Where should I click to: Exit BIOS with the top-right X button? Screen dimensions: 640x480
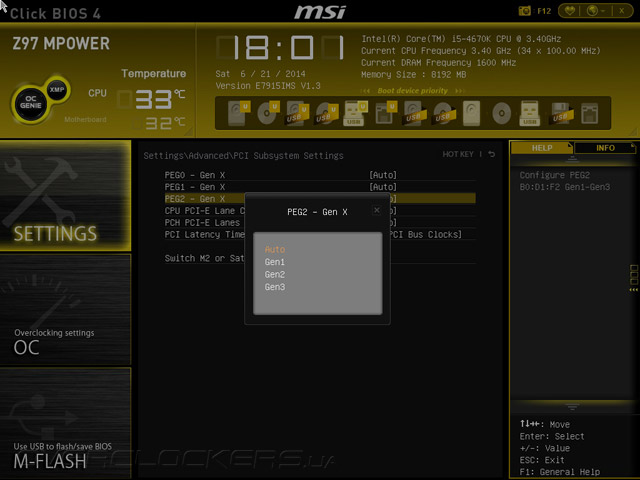(x=622, y=11)
